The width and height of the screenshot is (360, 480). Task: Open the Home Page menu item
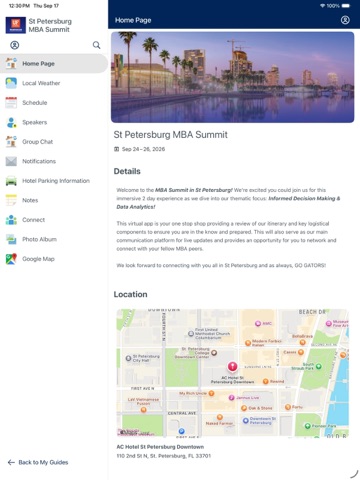tap(54, 63)
